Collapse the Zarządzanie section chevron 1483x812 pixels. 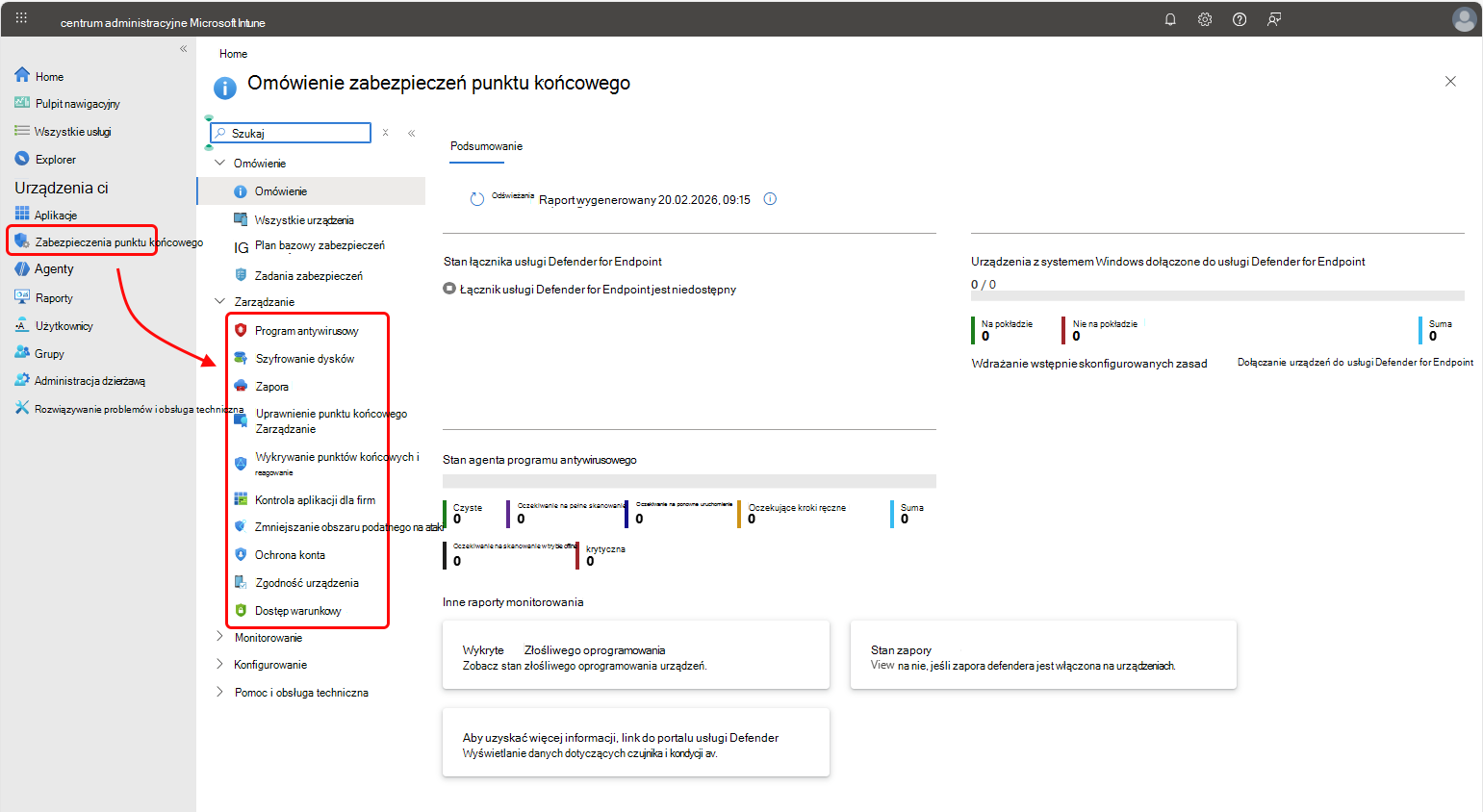click(219, 301)
